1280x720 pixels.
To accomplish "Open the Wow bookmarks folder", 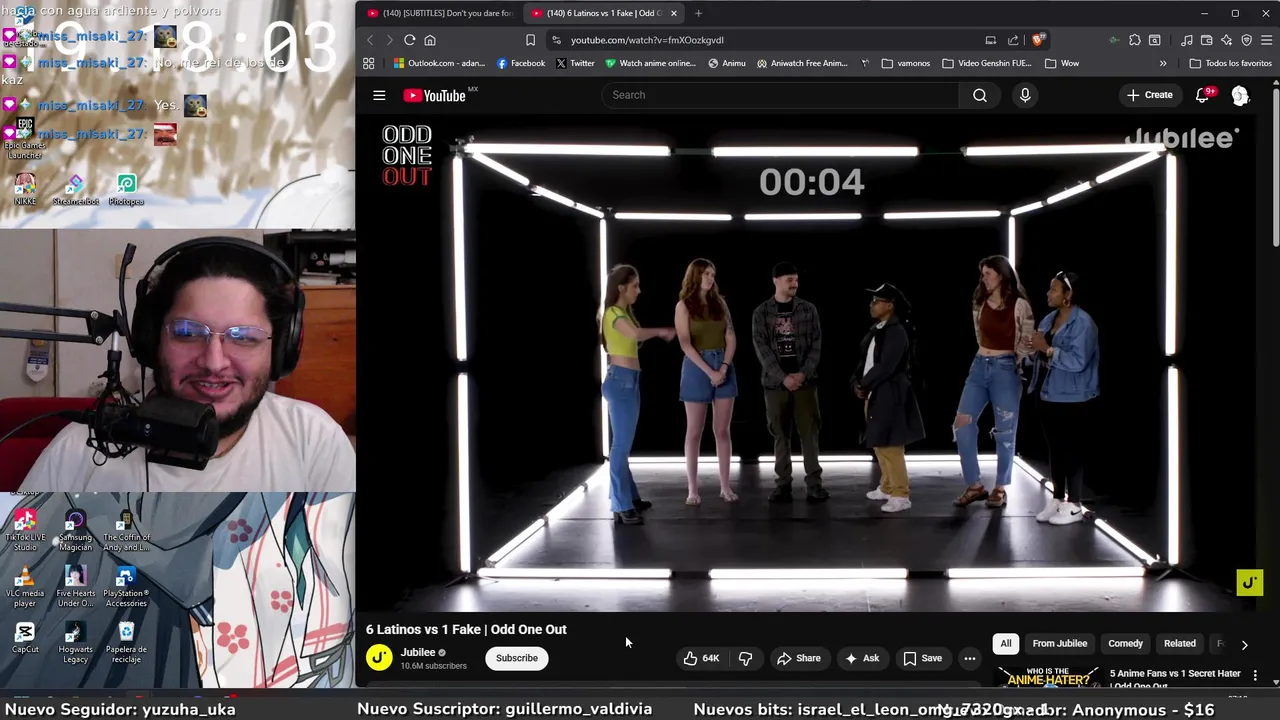I will (x=1062, y=63).
